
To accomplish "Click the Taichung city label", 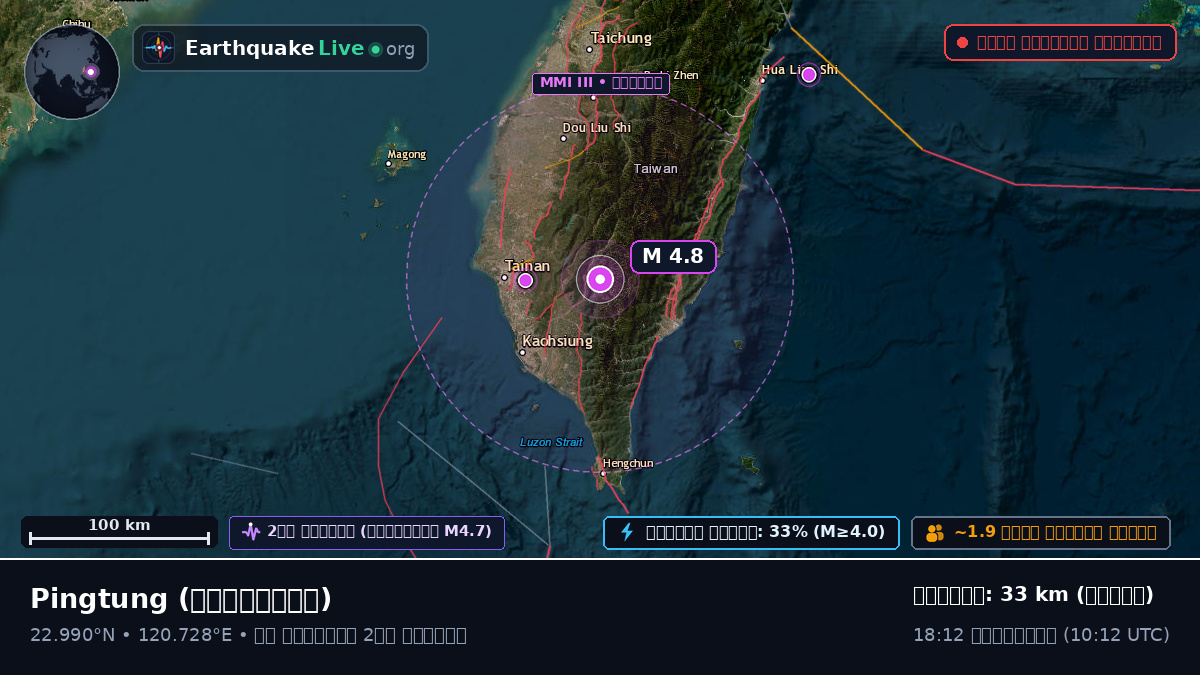I will (621, 38).
